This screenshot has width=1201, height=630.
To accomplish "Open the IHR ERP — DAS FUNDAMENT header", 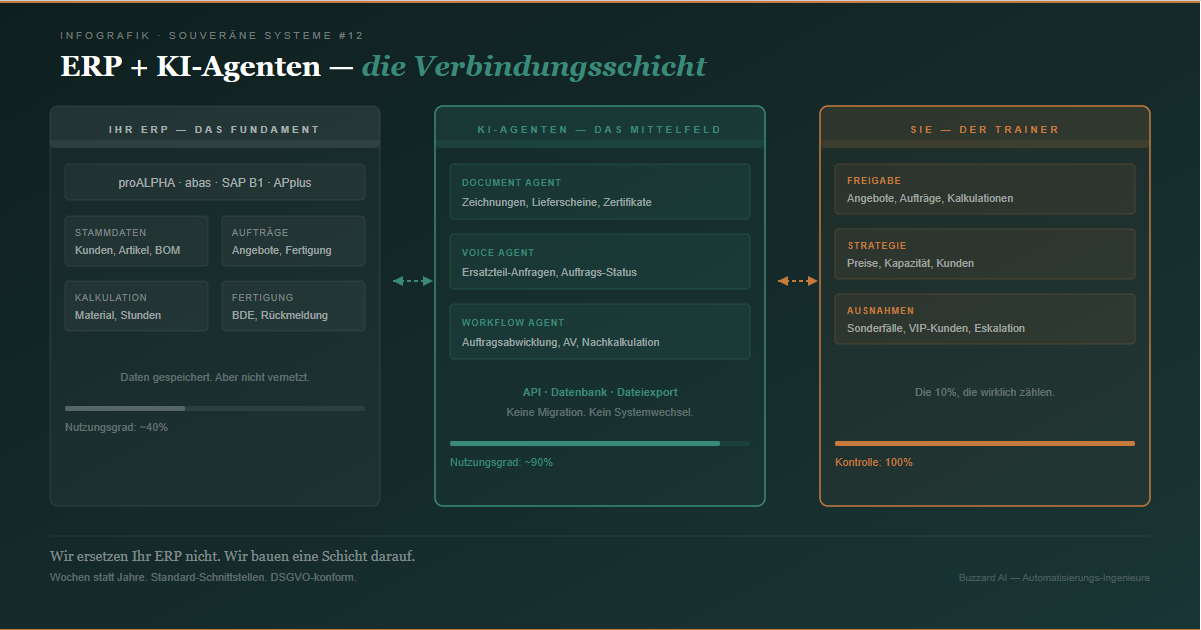I will (215, 128).
